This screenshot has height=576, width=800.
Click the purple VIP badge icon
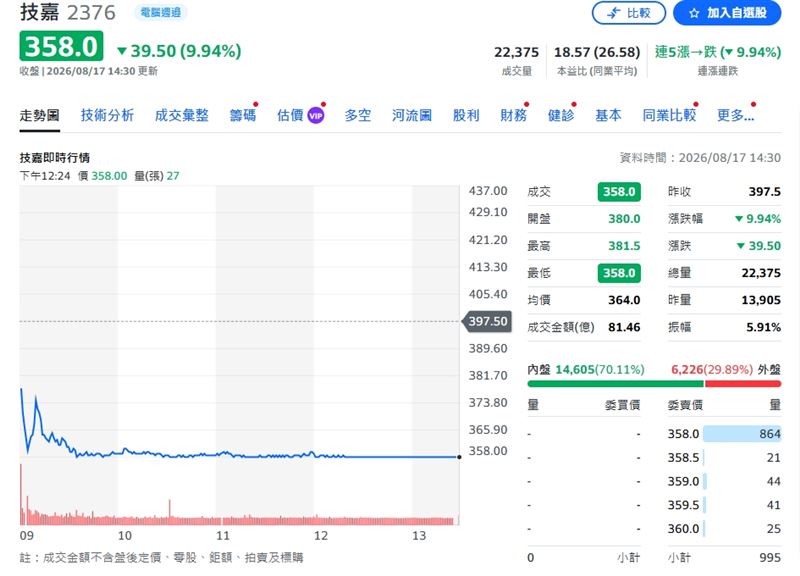(316, 116)
